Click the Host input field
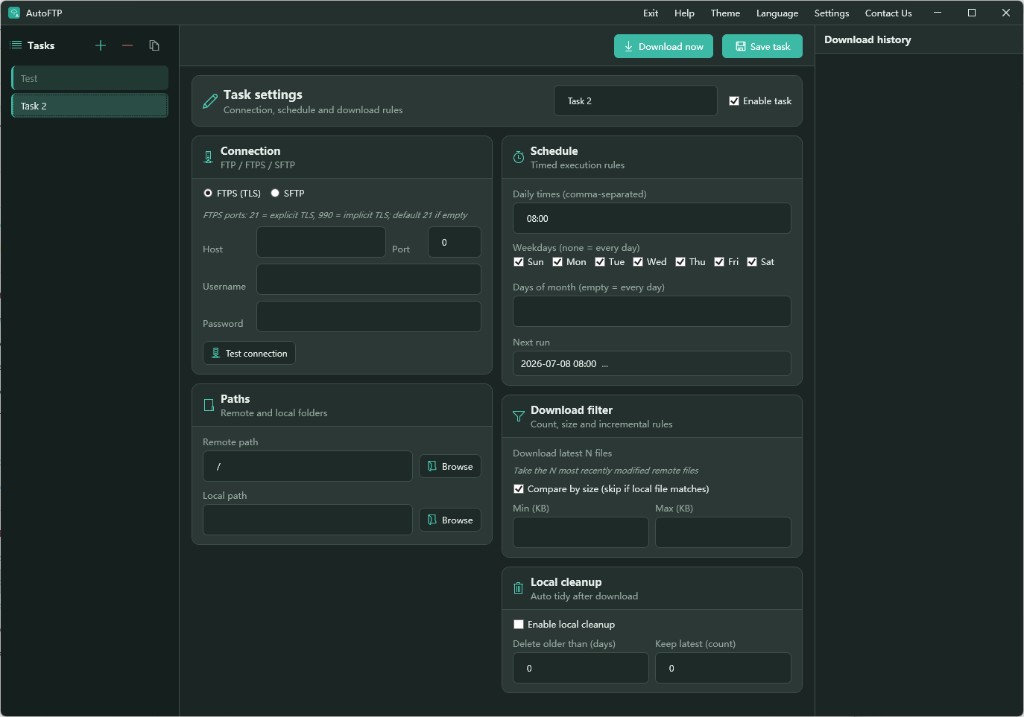Screen dimensions: 1024x717 321,242
